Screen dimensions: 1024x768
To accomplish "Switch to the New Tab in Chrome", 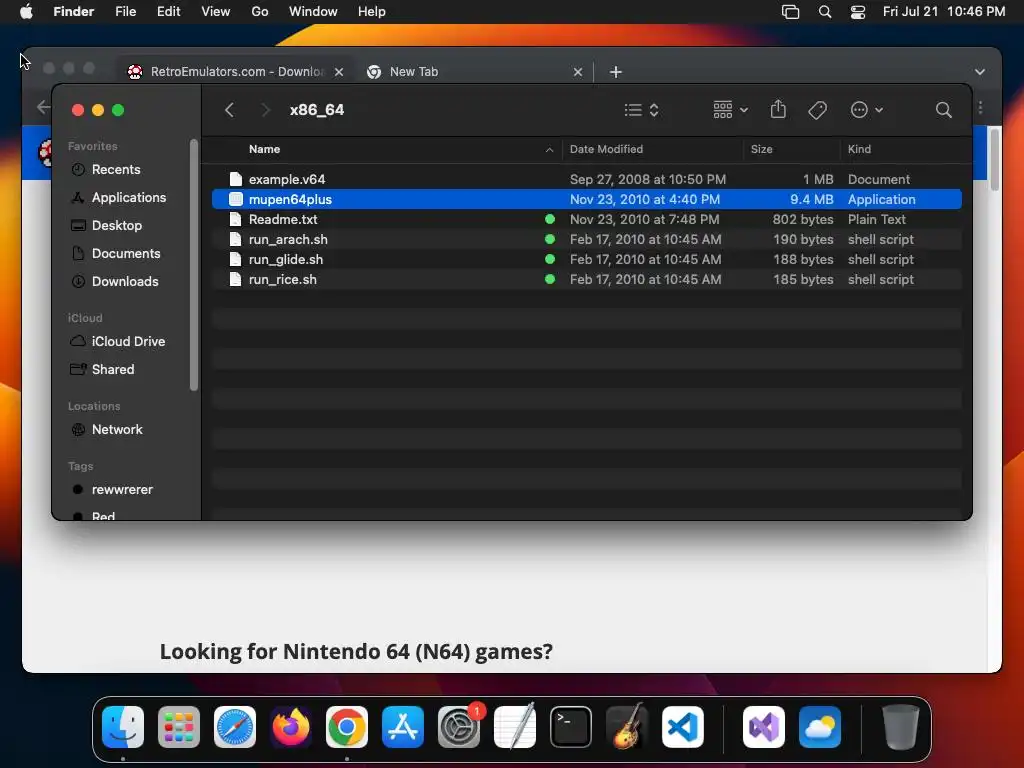I will (473, 72).
